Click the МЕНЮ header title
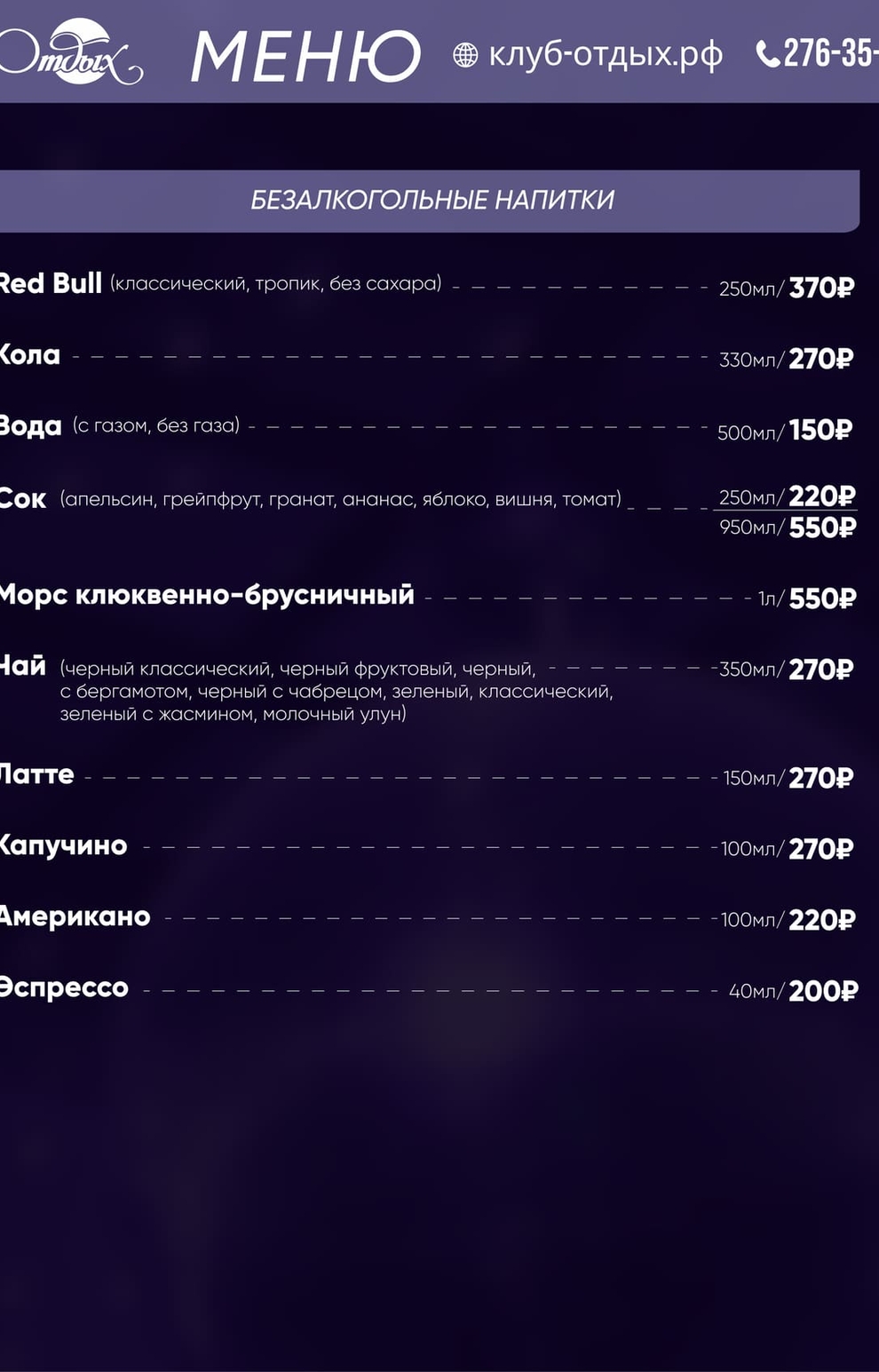 coord(305,57)
